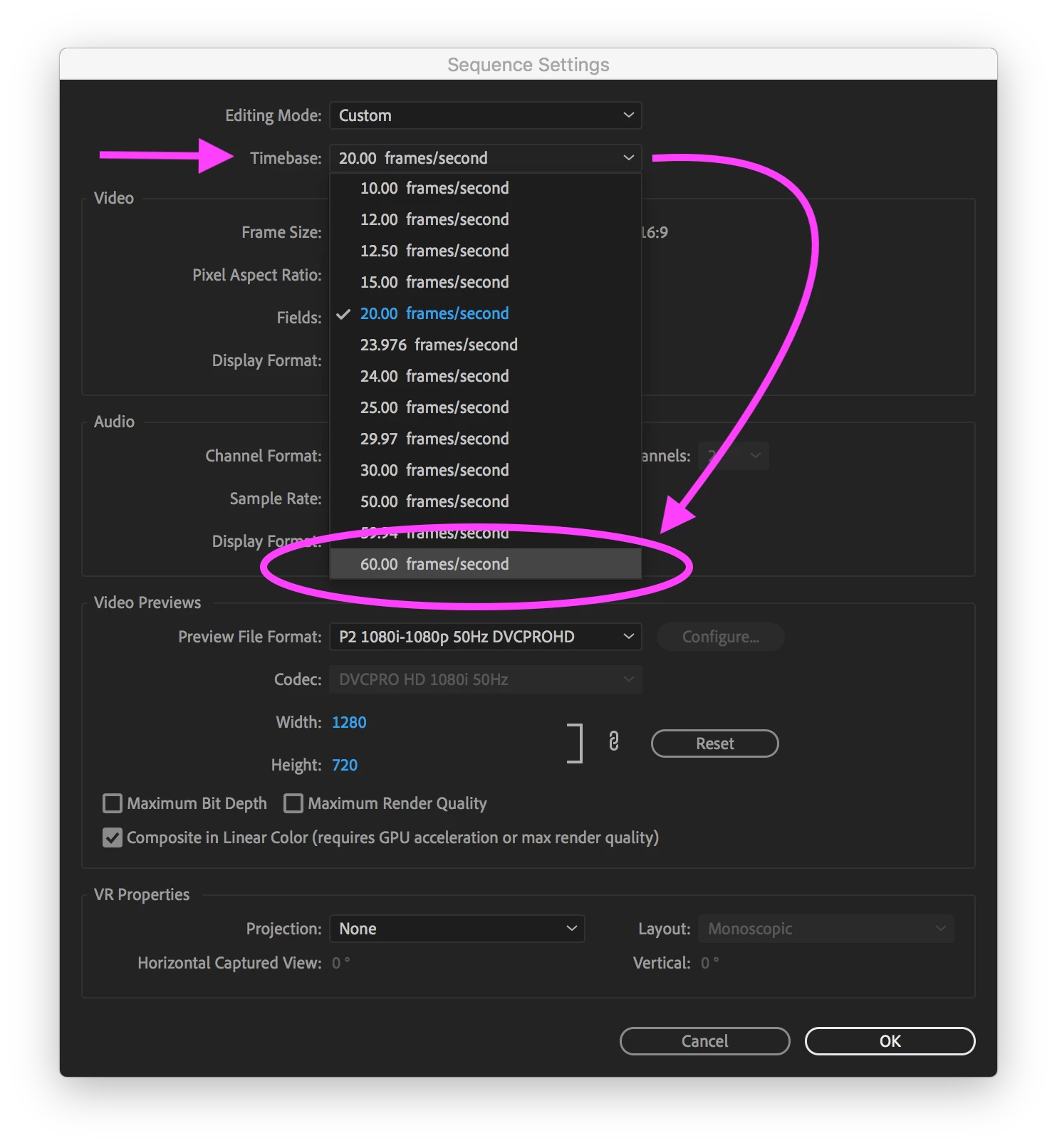Choose the highlighted 60.00 frames/second option
The height and width of the screenshot is (1148, 1057).
pos(485,564)
